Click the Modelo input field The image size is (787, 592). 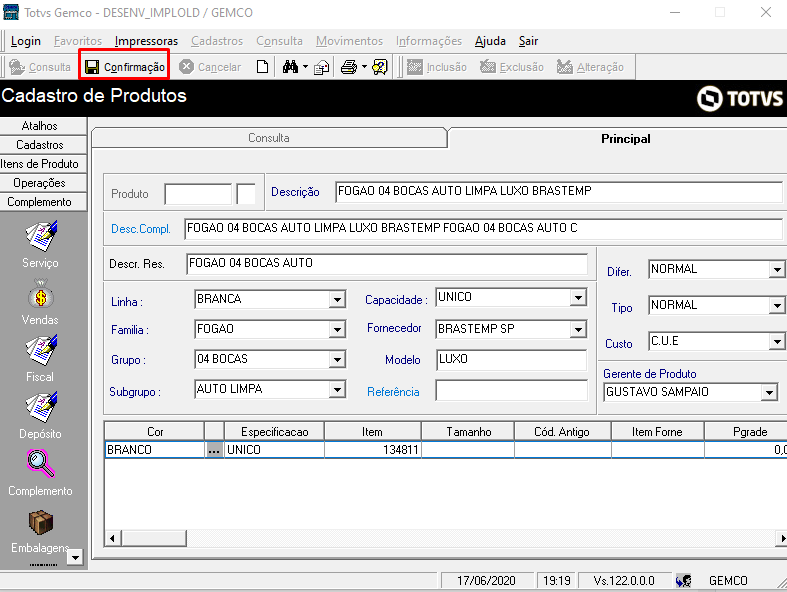point(511,360)
